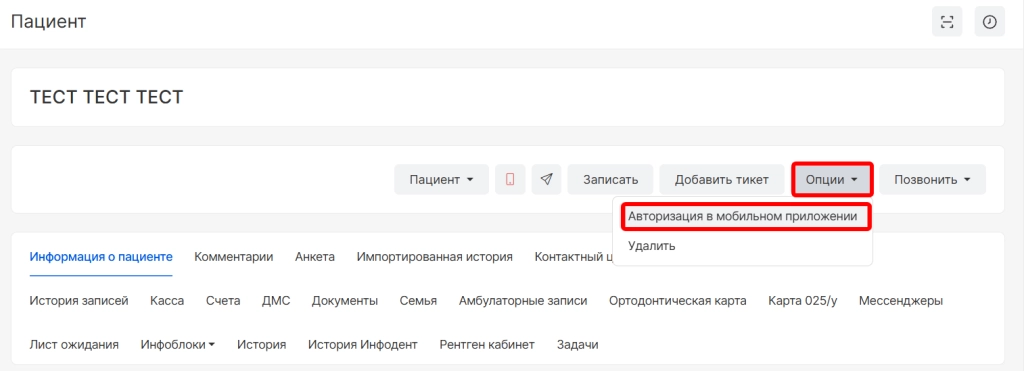1024x371 pixels.
Task: Open the Амбулаторные записи tab
Action: [x=523, y=300]
